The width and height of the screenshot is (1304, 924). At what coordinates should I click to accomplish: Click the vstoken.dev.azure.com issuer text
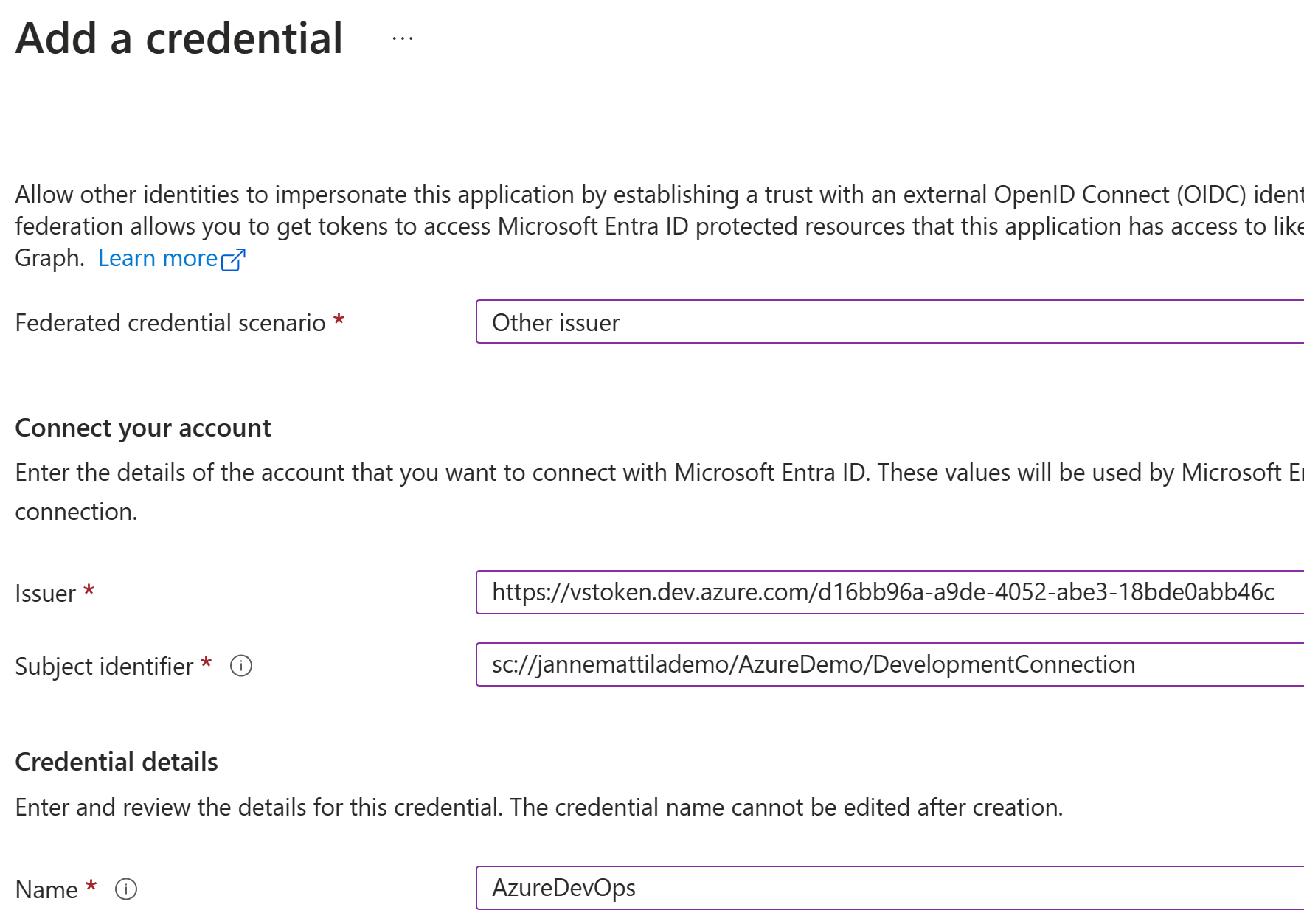click(883, 592)
